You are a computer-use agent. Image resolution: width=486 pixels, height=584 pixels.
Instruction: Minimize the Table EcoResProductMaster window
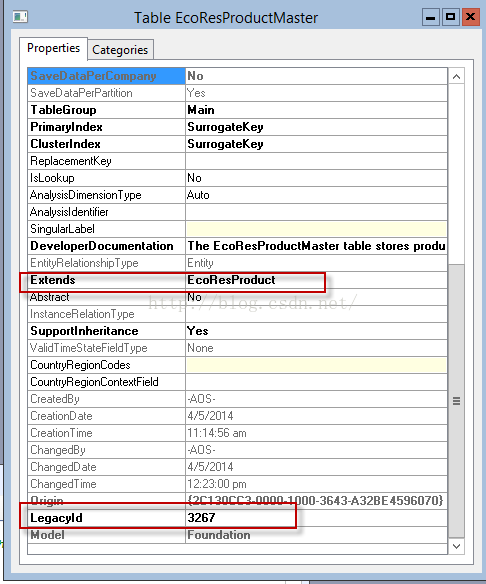pyautogui.click(x=431, y=17)
